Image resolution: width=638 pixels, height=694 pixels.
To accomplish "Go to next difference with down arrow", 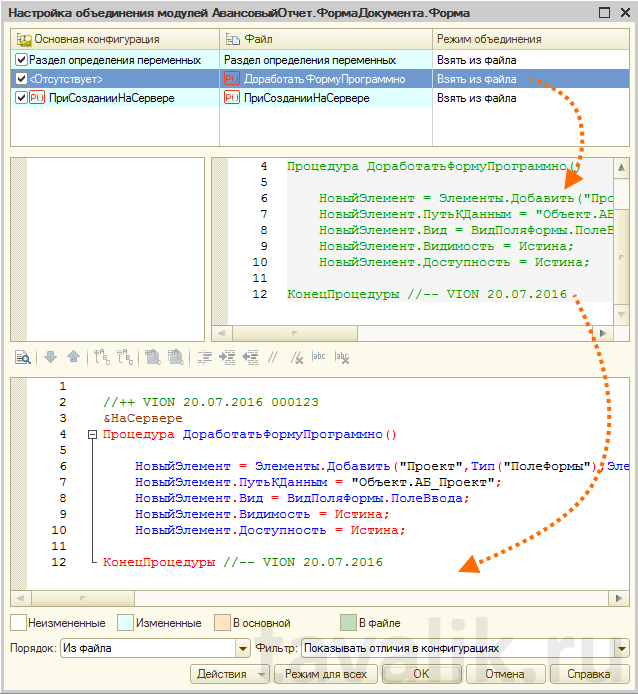I will 50,357.
